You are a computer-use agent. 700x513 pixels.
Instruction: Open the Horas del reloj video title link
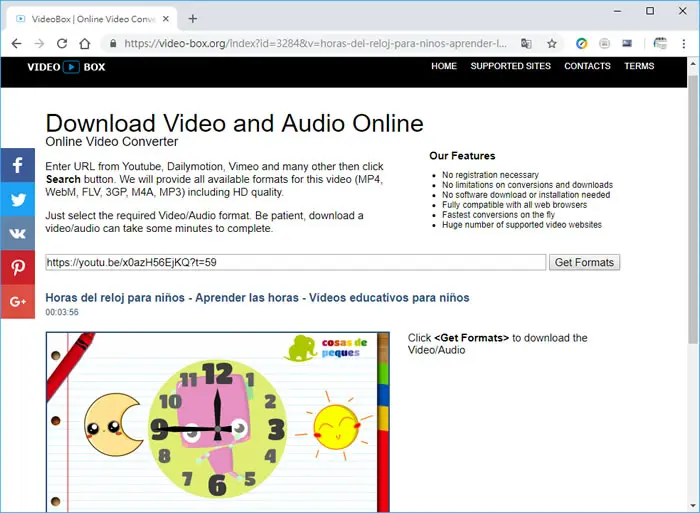257,298
